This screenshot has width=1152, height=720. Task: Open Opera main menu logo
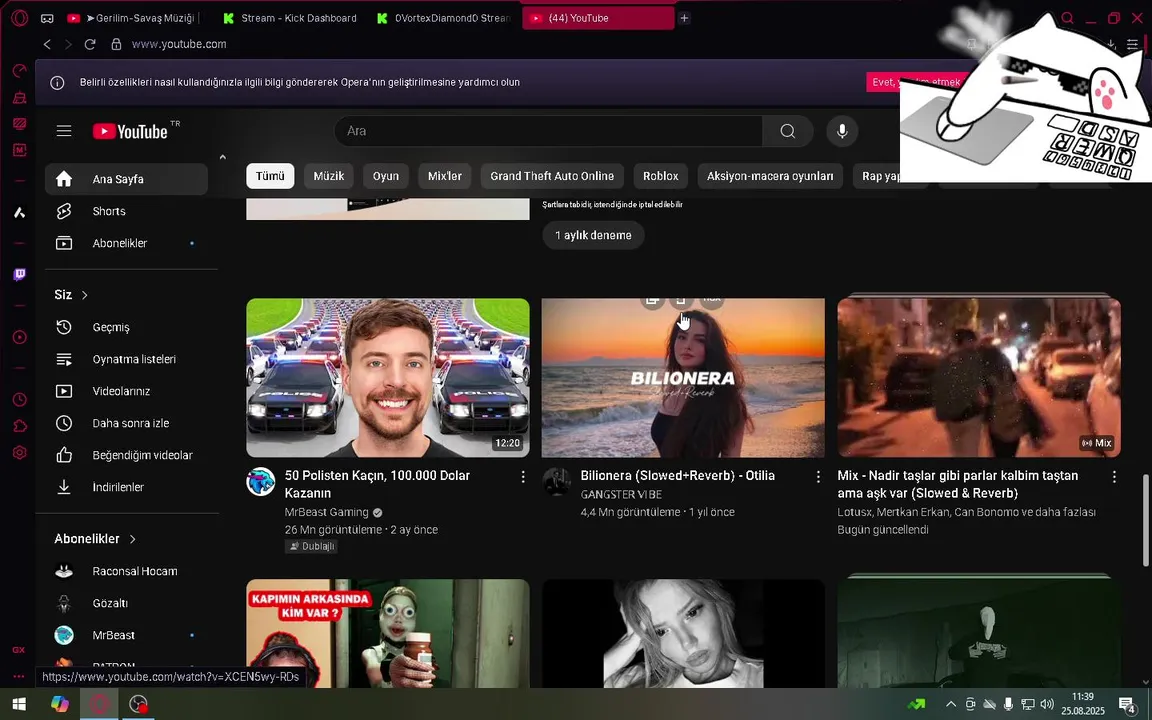20,18
